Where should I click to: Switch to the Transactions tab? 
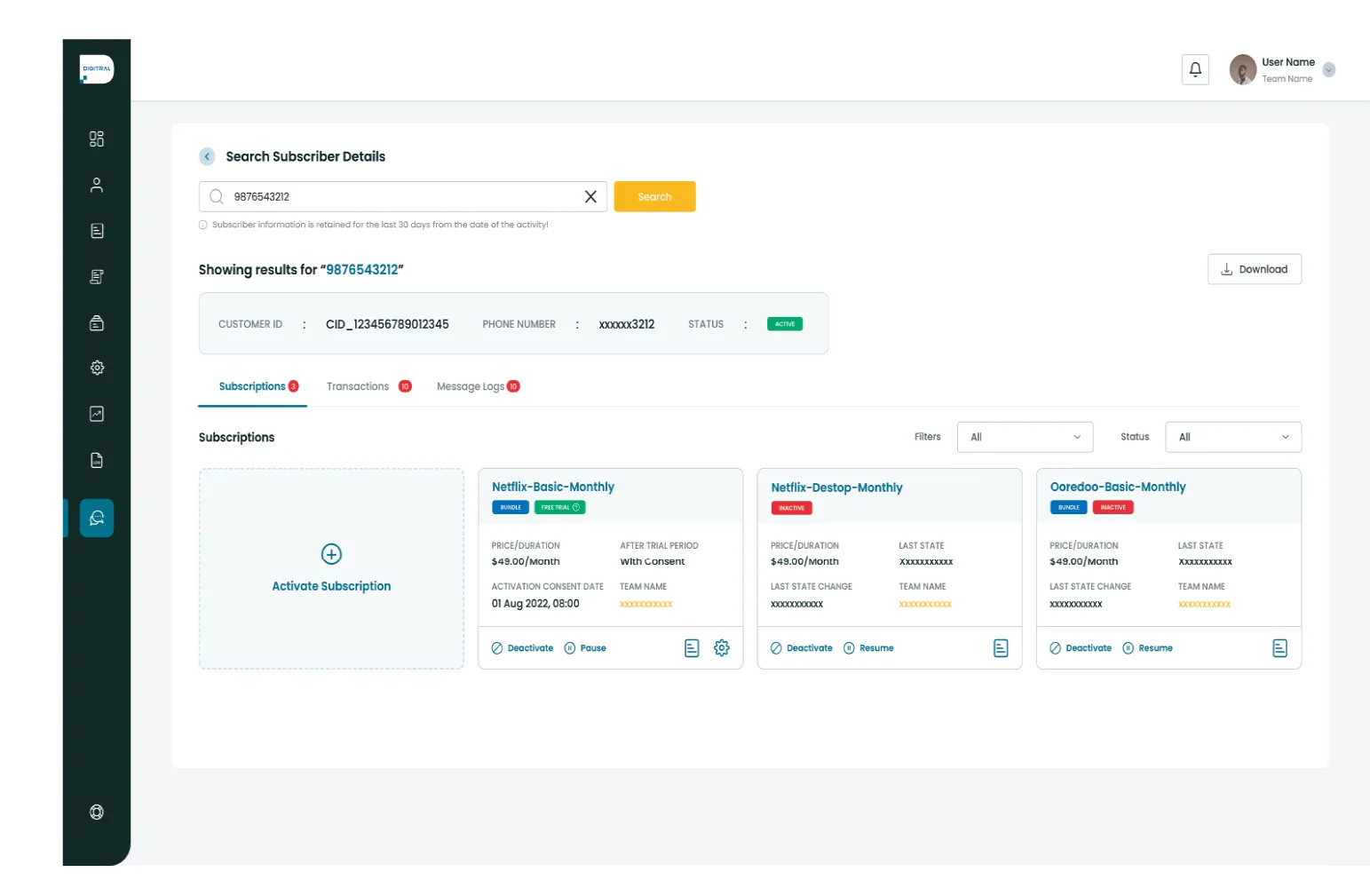tap(359, 386)
